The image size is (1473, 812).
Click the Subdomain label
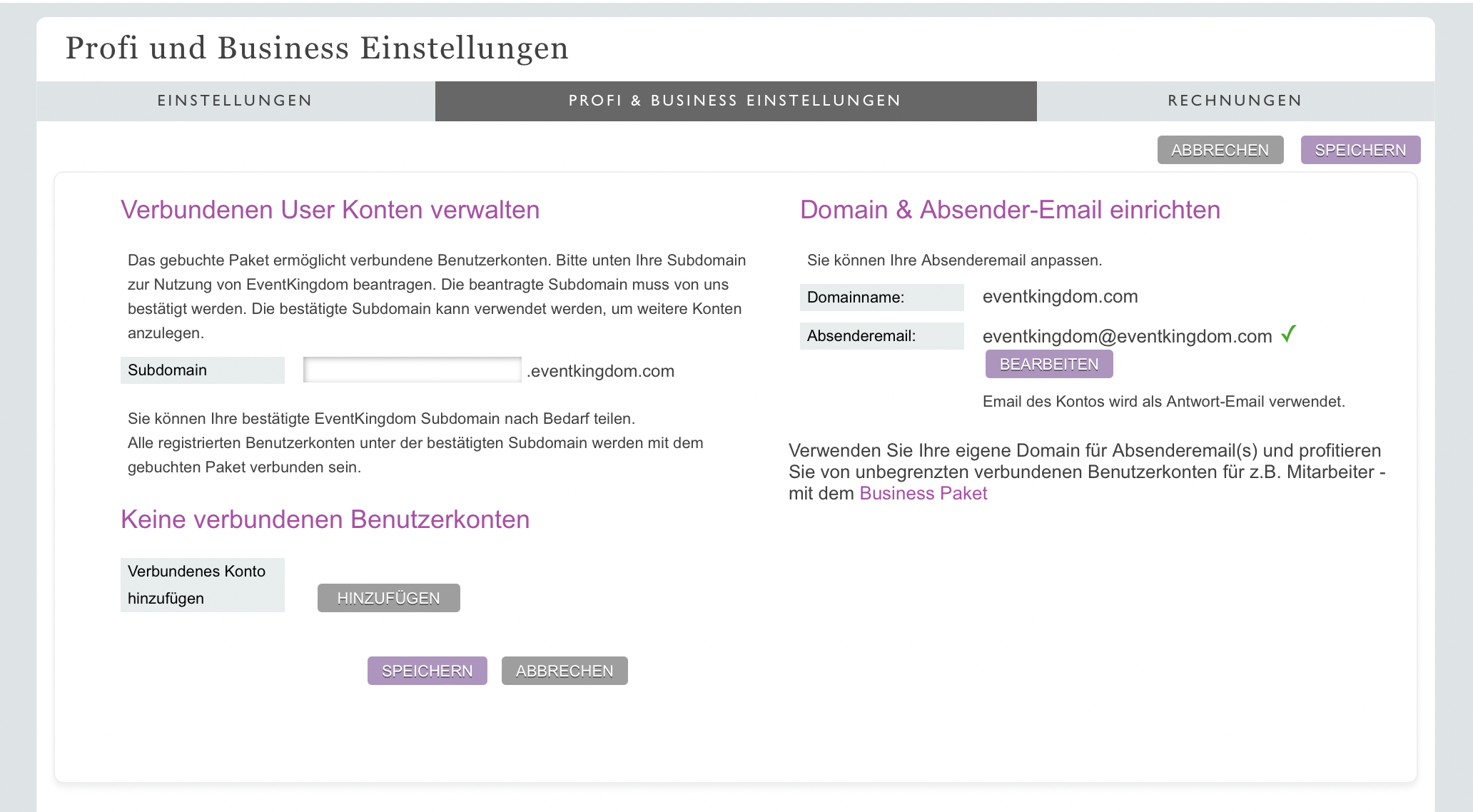pyautogui.click(x=203, y=370)
